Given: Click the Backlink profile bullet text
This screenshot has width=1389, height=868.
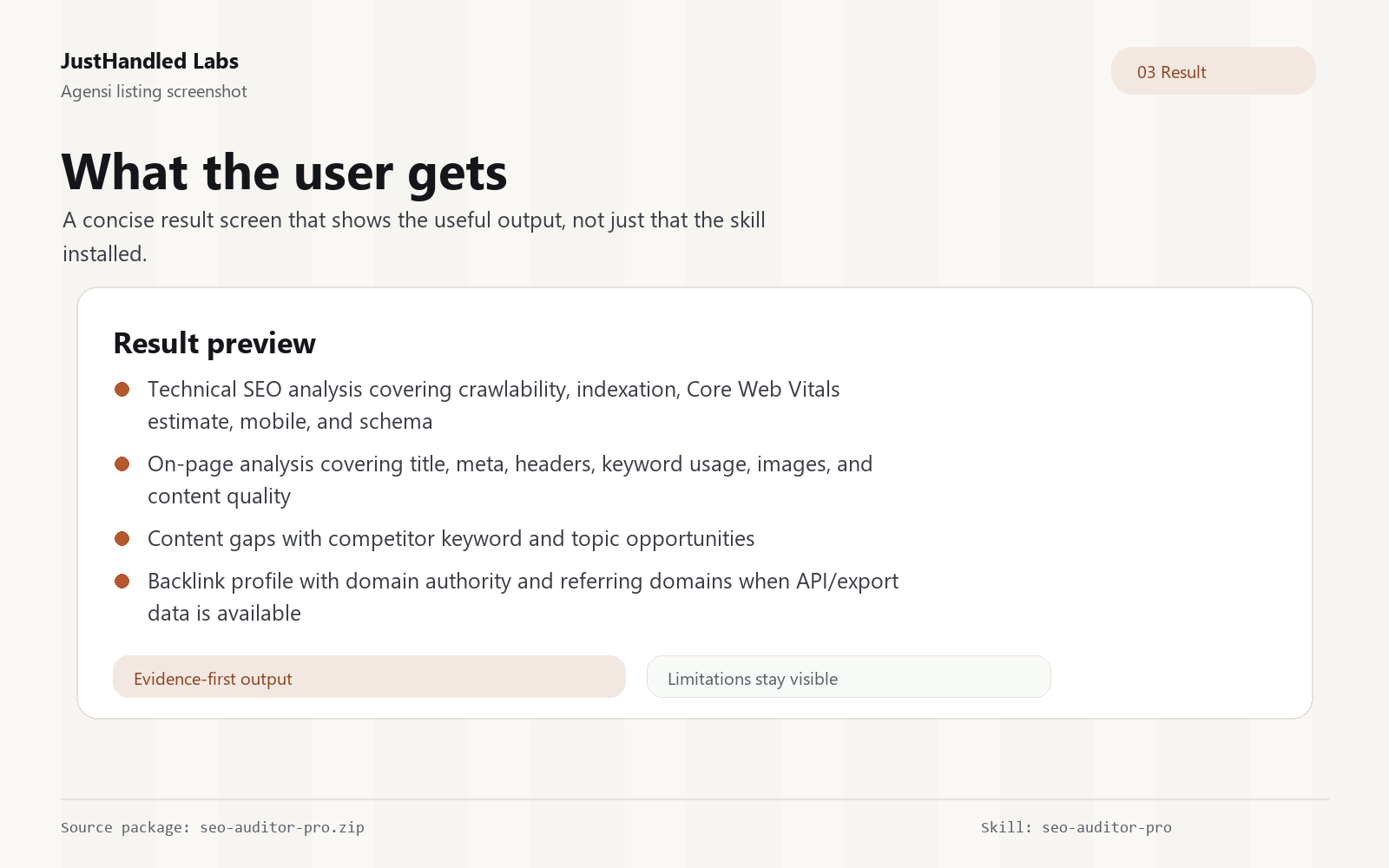Looking at the screenshot, I should click(x=523, y=597).
